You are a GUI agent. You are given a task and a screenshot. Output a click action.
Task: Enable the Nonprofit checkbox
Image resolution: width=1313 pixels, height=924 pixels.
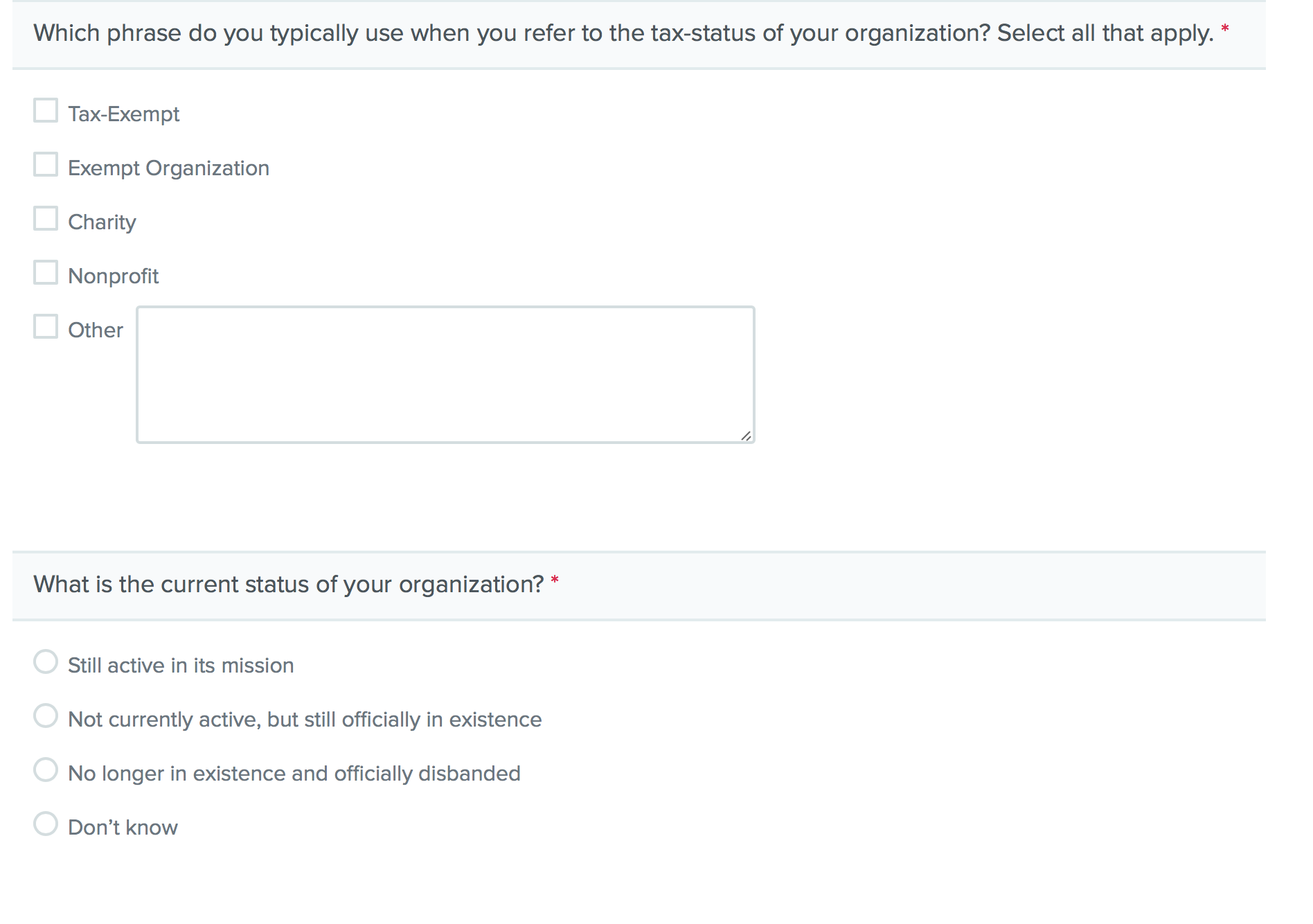click(x=46, y=273)
